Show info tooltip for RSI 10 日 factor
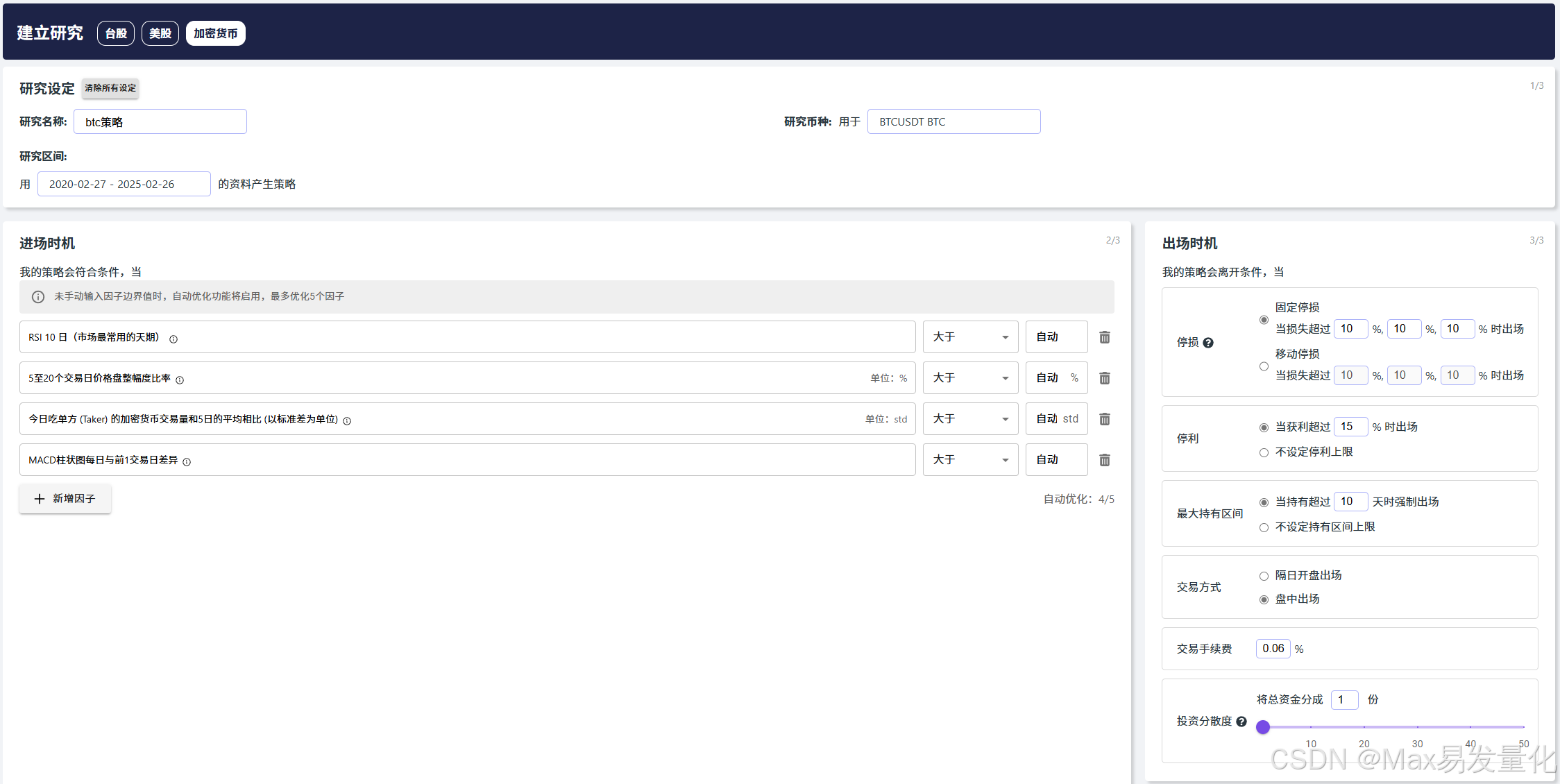The width and height of the screenshot is (1560, 784). [x=173, y=339]
